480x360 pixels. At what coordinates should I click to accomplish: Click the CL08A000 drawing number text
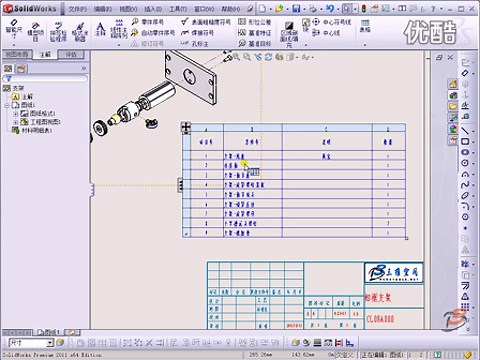(380, 319)
